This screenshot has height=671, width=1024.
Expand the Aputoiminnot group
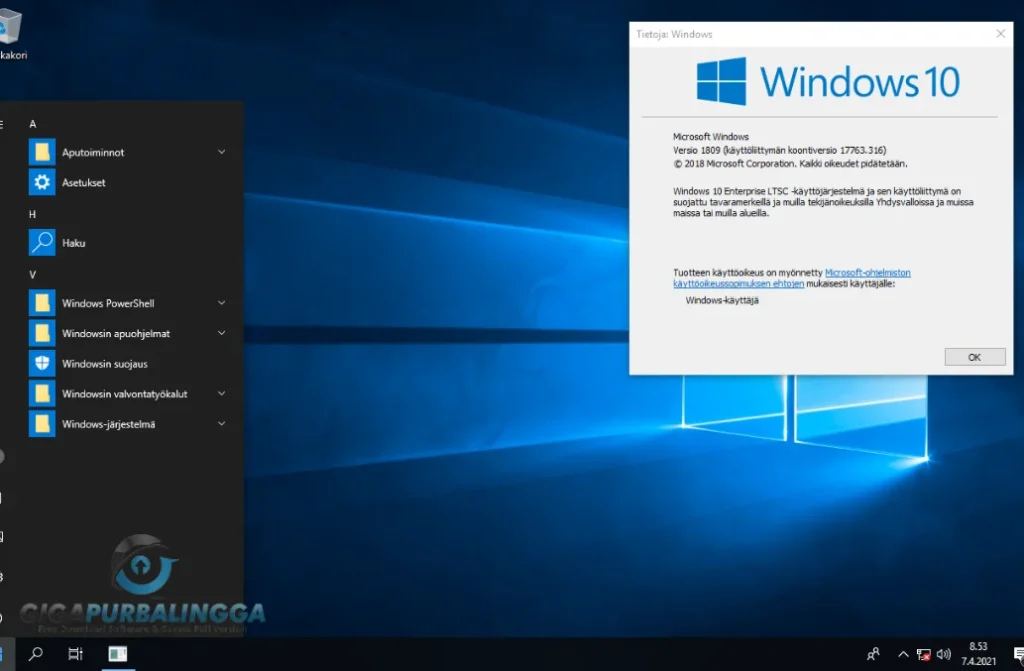point(221,152)
